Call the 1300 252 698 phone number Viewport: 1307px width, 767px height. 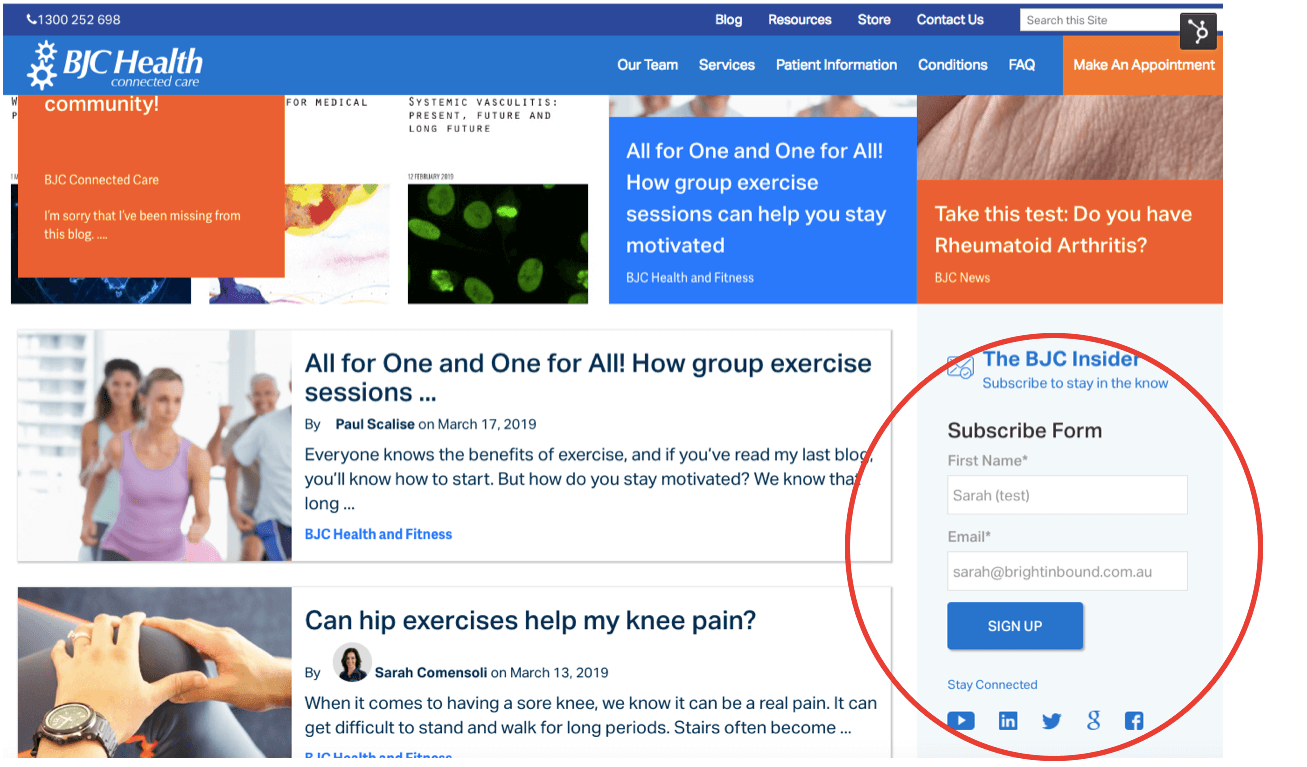click(73, 19)
